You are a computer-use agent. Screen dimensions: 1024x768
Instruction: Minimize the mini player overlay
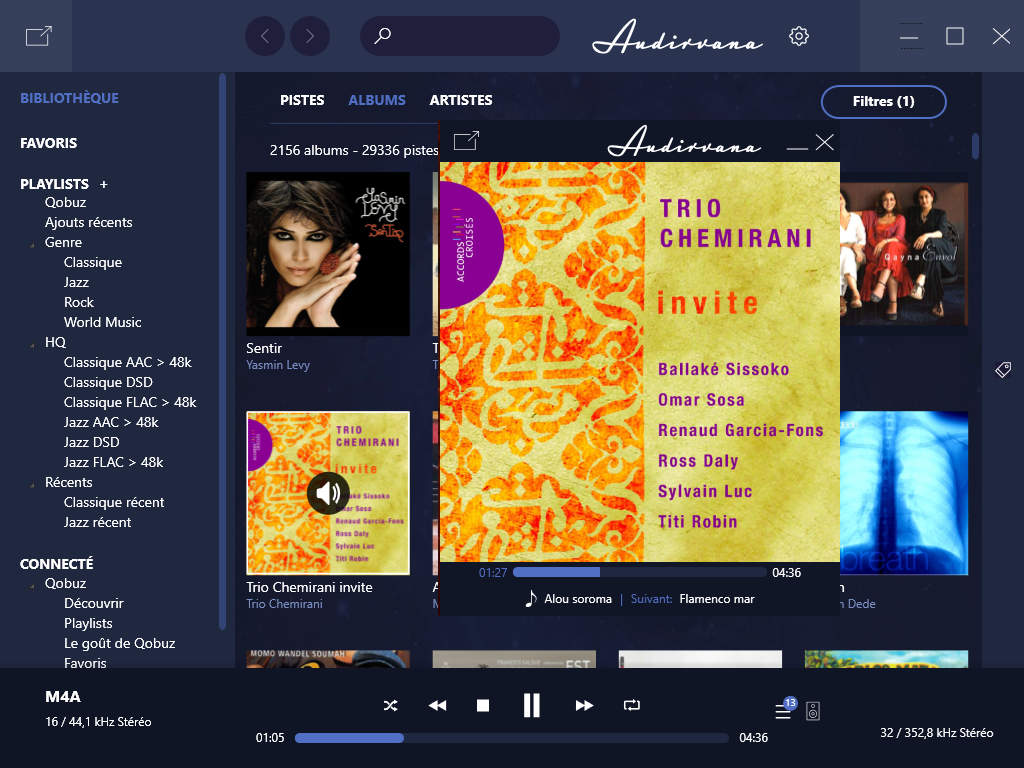click(x=797, y=148)
